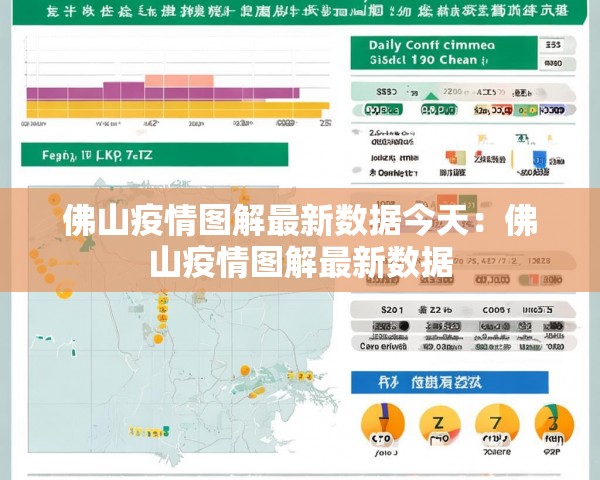The image size is (600, 480).
Task: Click the green banner ending in 'LKP, 7cTZ'
Action: pos(155,155)
